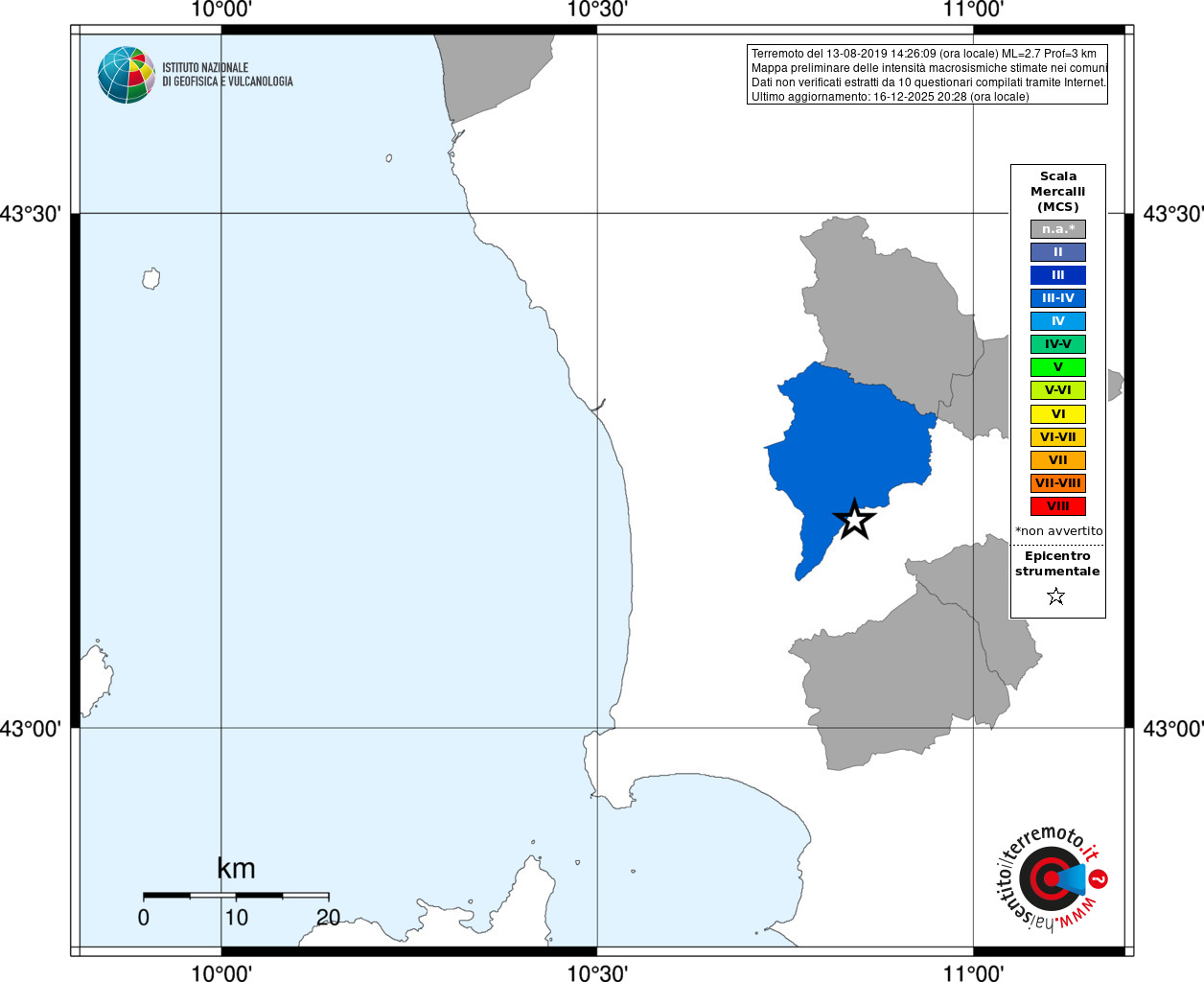Click the legend's epicentro strumentale star
This screenshot has width=1204, height=982.
pos(1056,596)
